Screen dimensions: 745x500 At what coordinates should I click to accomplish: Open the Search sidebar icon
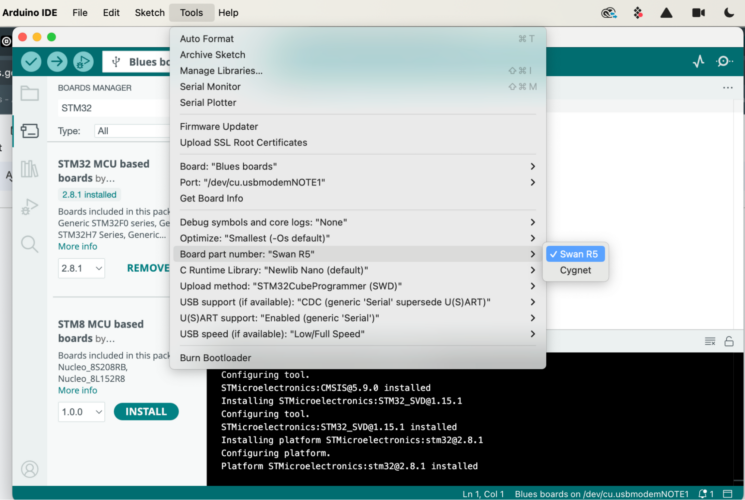coord(29,243)
